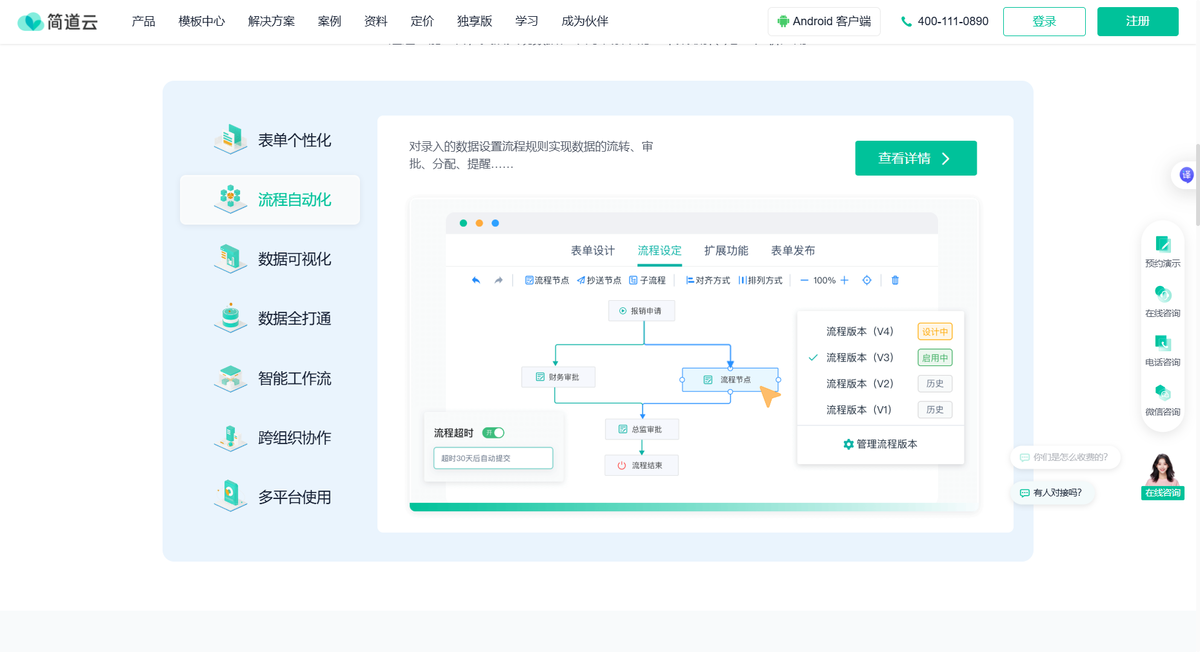This screenshot has height=652, width=1200.
Task: Click 抄送节点 toolbar item
Action: [599, 280]
